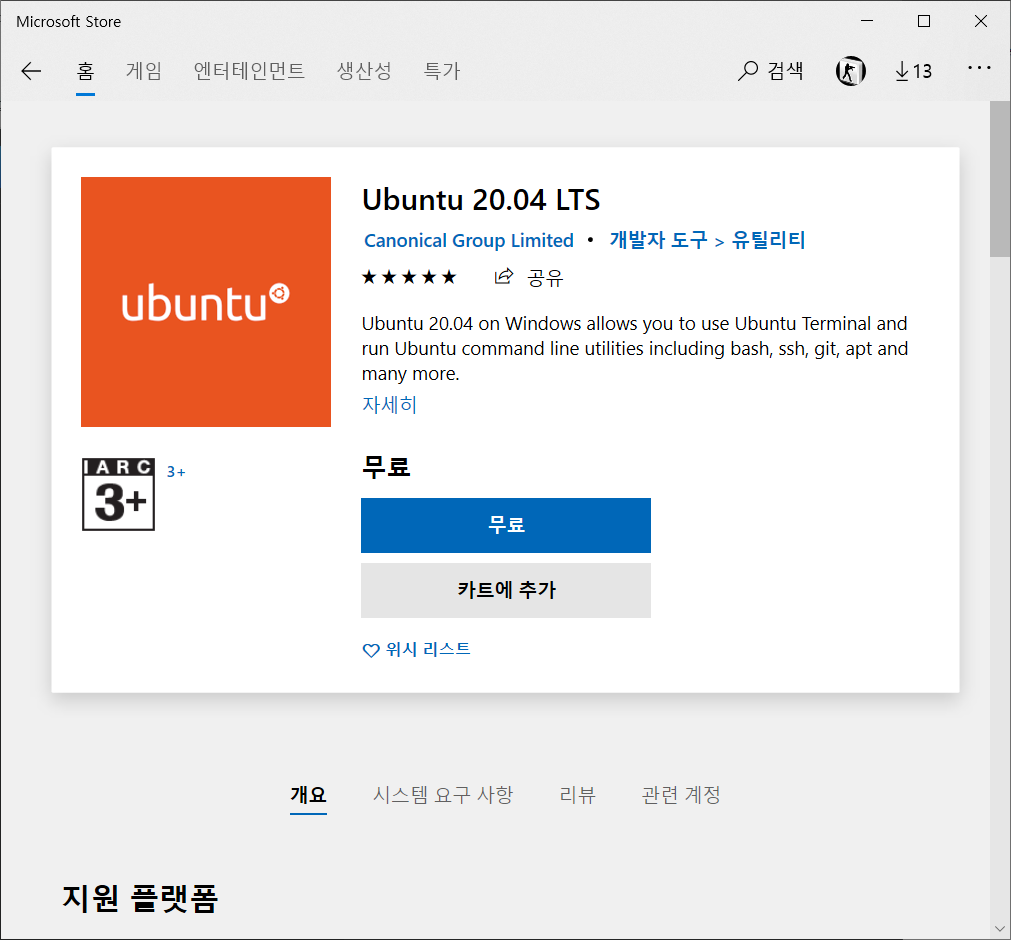Switch to 시스템 요구 사항 section tab
This screenshot has width=1011, height=940.
443,795
